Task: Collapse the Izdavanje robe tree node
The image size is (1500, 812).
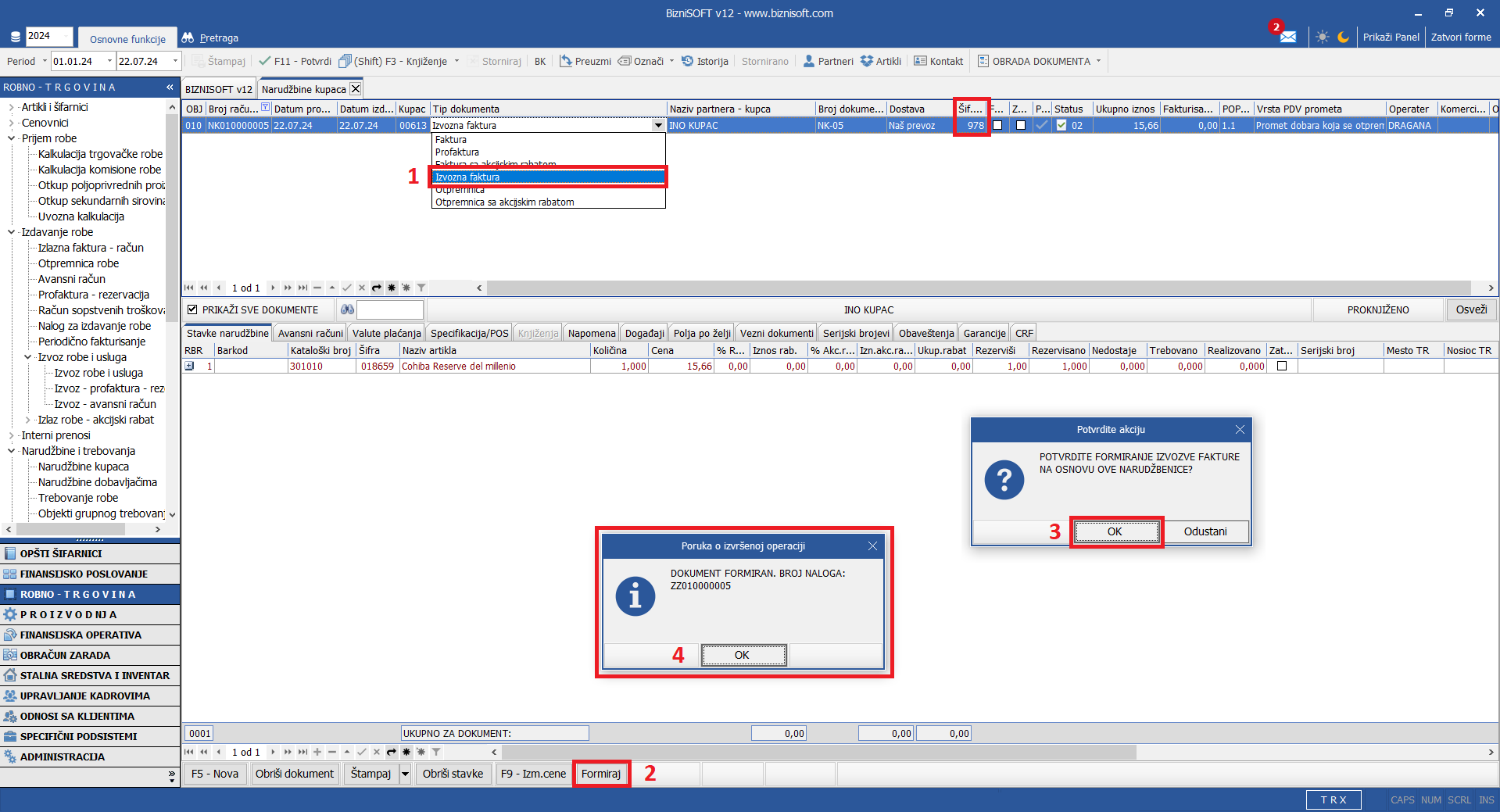Action: point(11,232)
